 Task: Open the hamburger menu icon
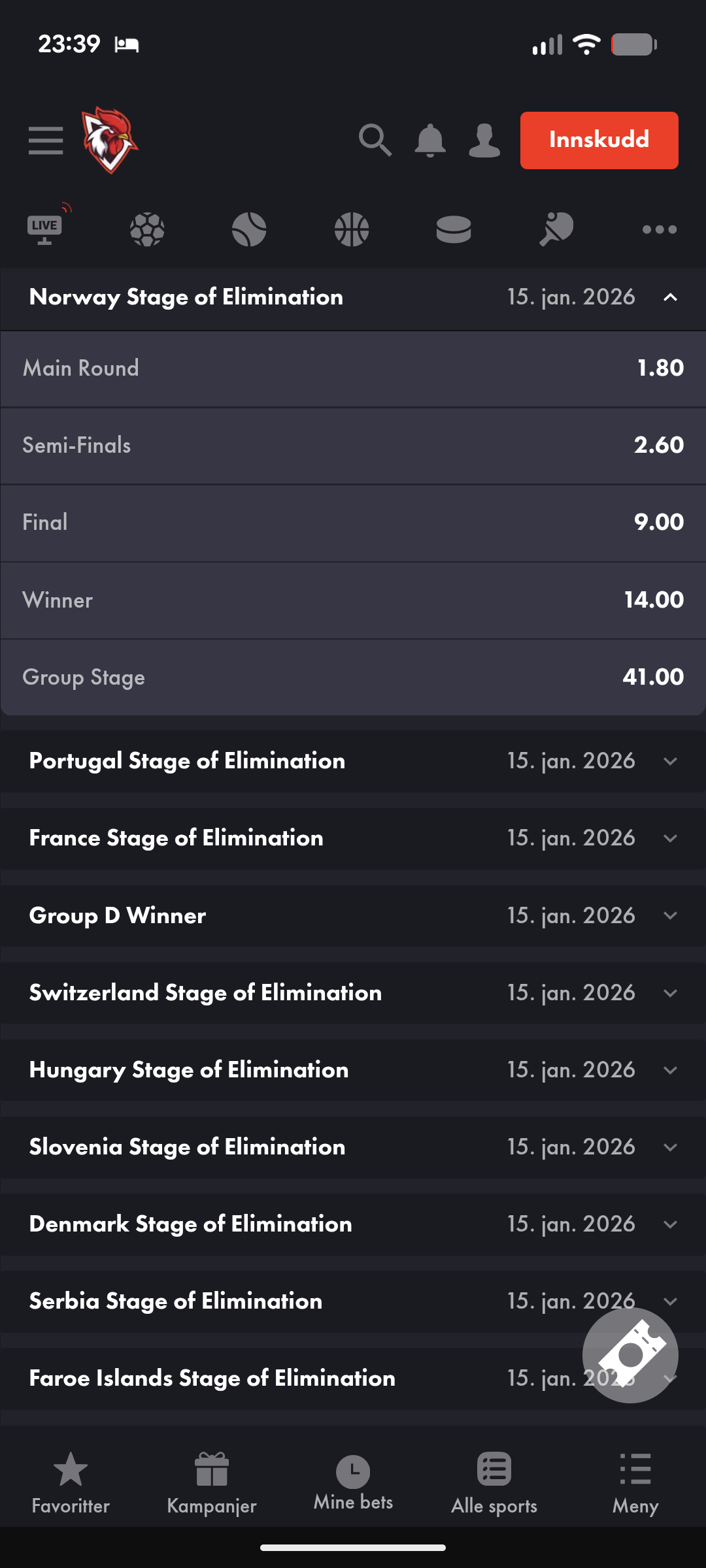coord(46,140)
